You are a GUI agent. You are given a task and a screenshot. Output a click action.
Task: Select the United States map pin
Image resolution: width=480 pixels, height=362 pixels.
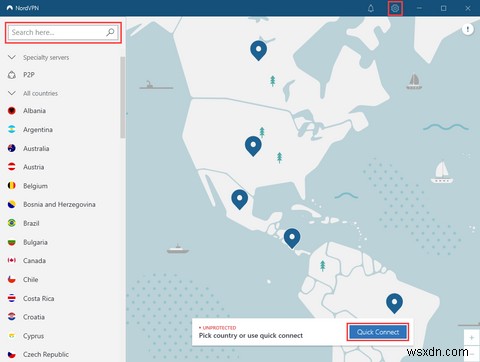tap(253, 146)
